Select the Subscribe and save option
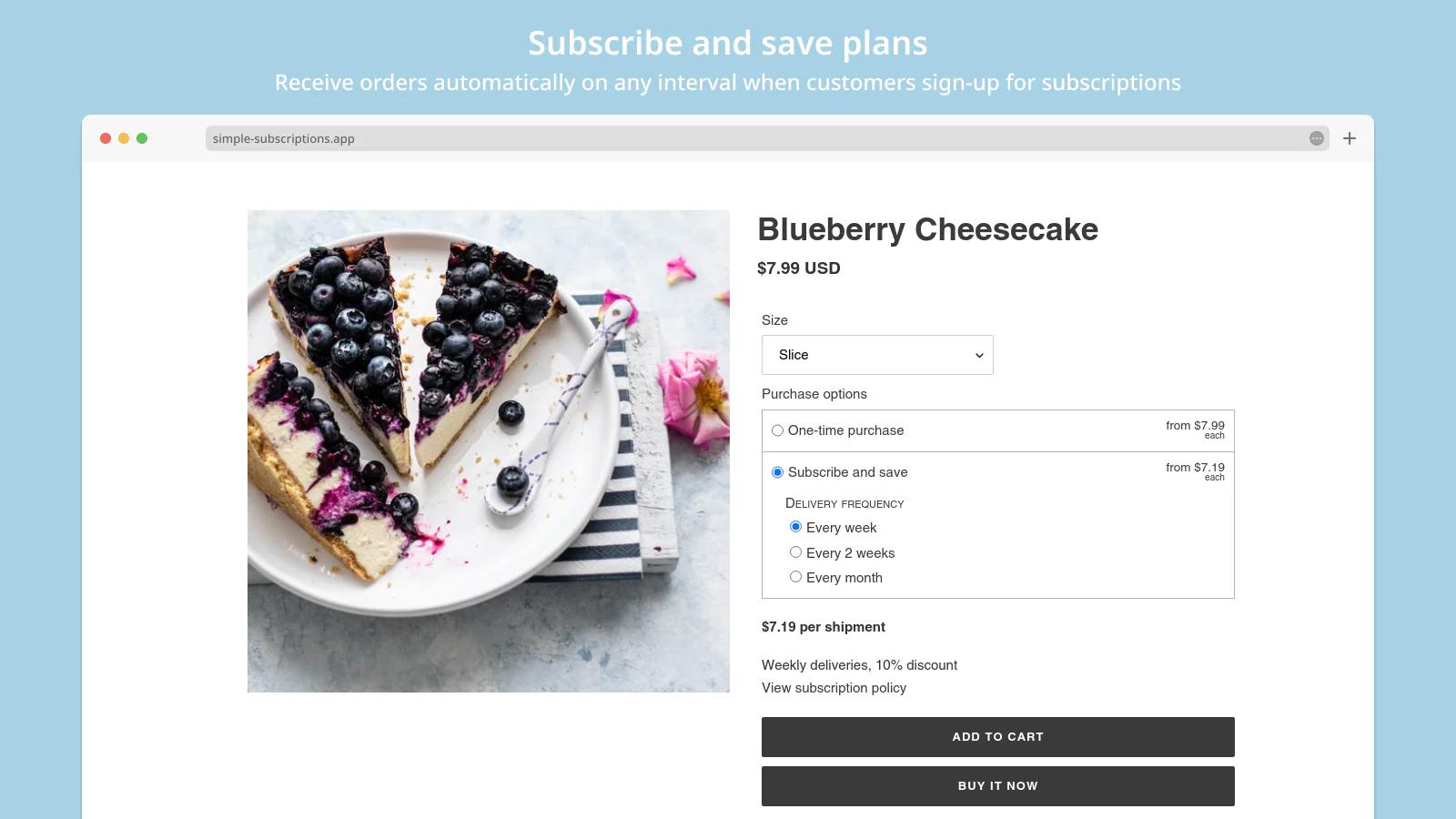 [x=778, y=472]
